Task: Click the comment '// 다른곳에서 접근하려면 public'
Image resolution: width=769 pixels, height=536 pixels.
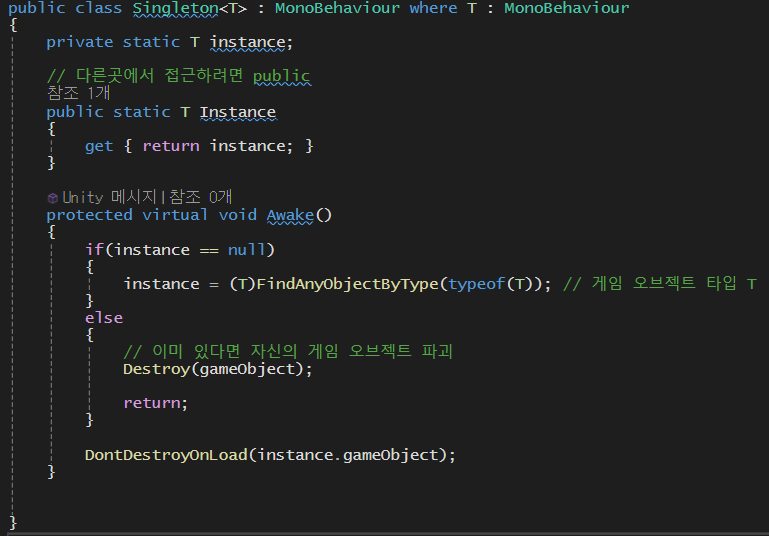Action: pos(179,76)
